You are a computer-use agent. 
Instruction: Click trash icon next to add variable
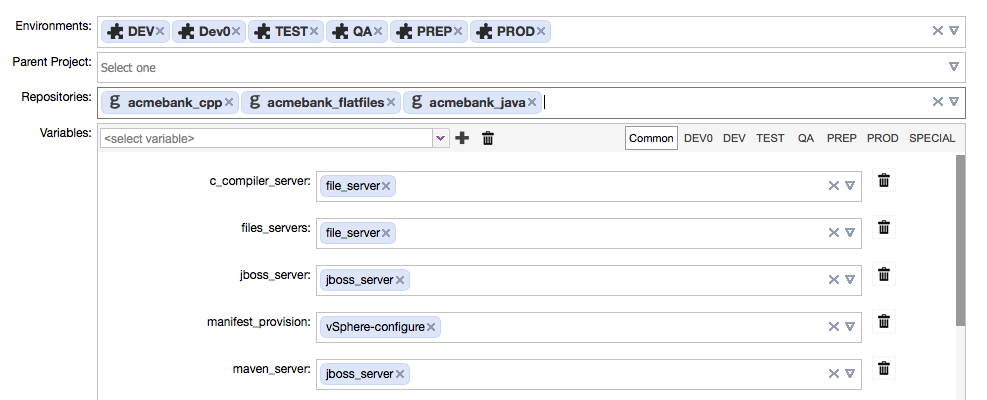coord(488,138)
